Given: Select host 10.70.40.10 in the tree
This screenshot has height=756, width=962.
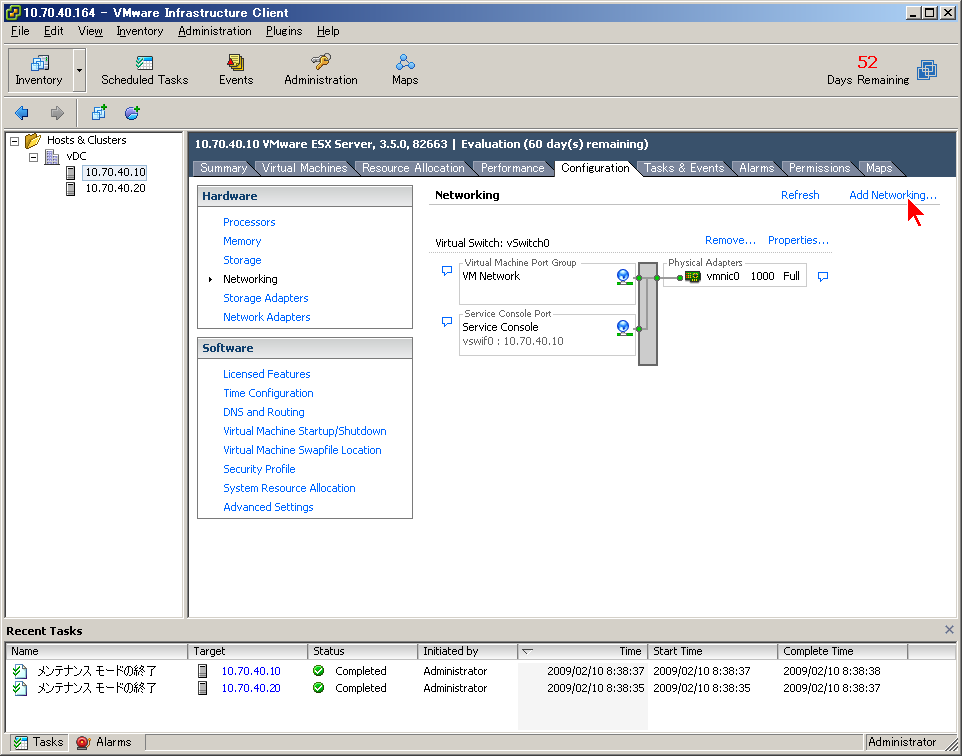Looking at the screenshot, I should click(115, 172).
